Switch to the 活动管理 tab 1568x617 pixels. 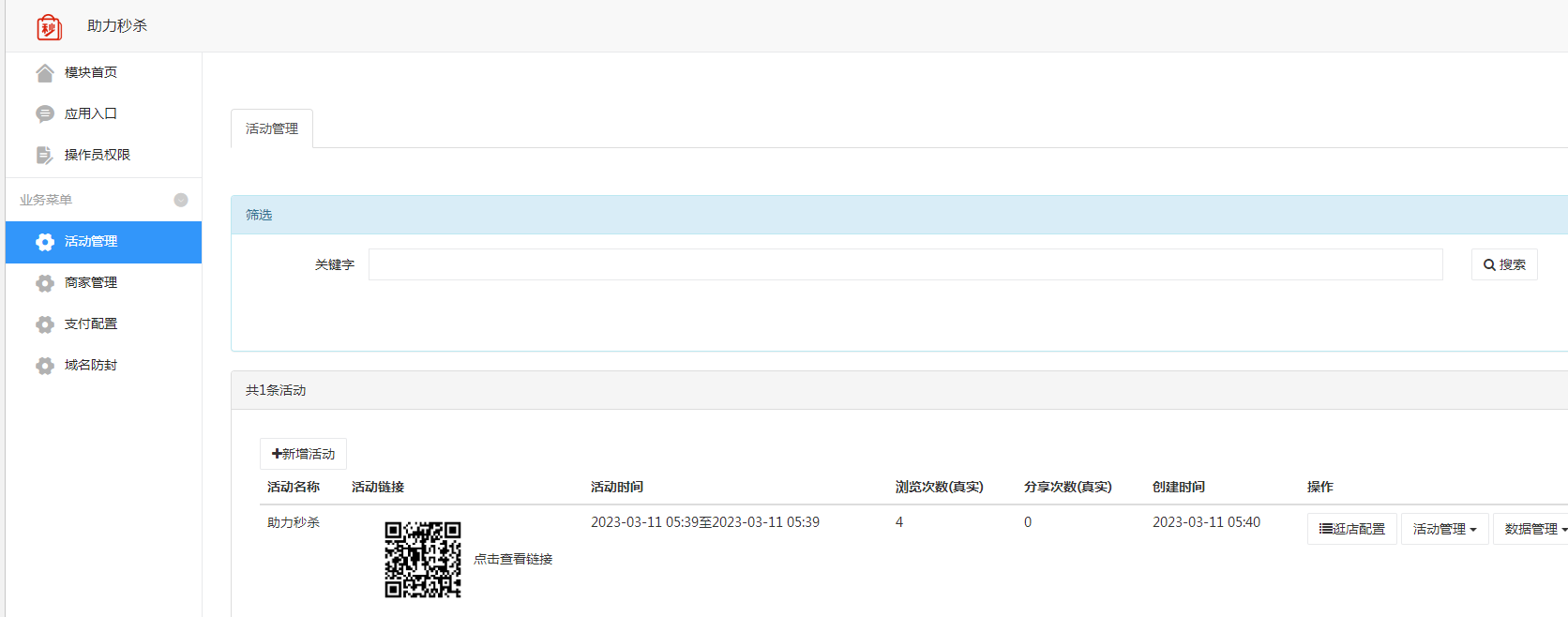pyautogui.click(x=272, y=129)
